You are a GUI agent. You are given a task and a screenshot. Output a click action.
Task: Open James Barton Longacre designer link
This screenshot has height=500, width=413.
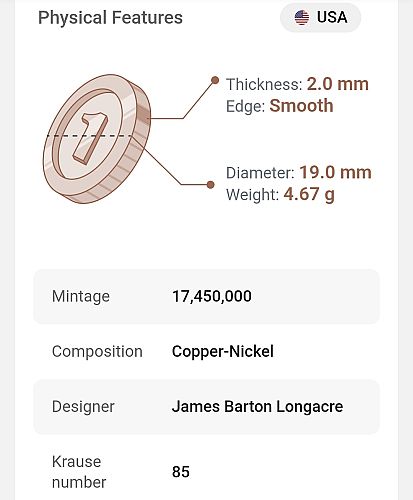(x=257, y=407)
